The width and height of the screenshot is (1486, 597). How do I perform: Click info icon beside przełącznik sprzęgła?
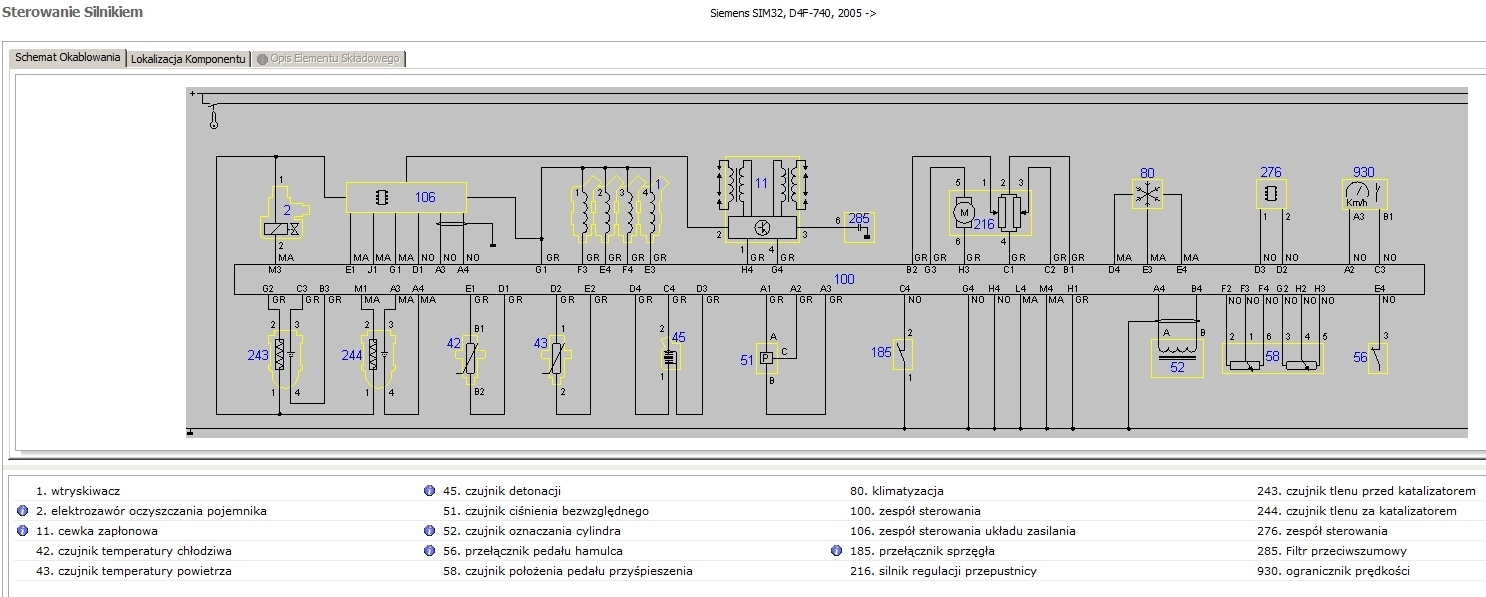click(x=836, y=551)
